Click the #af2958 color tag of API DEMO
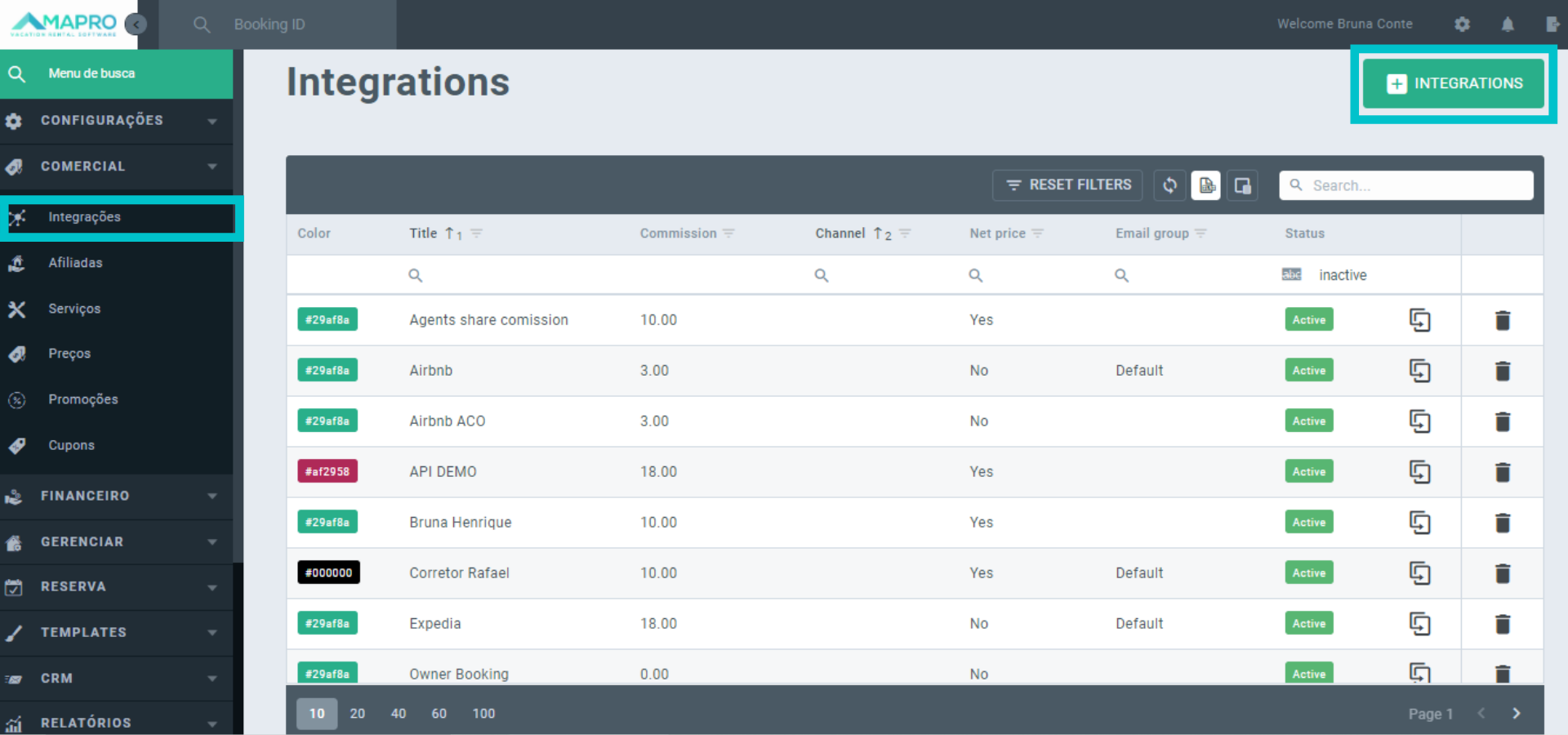This screenshot has width=1568, height=735. 327,472
